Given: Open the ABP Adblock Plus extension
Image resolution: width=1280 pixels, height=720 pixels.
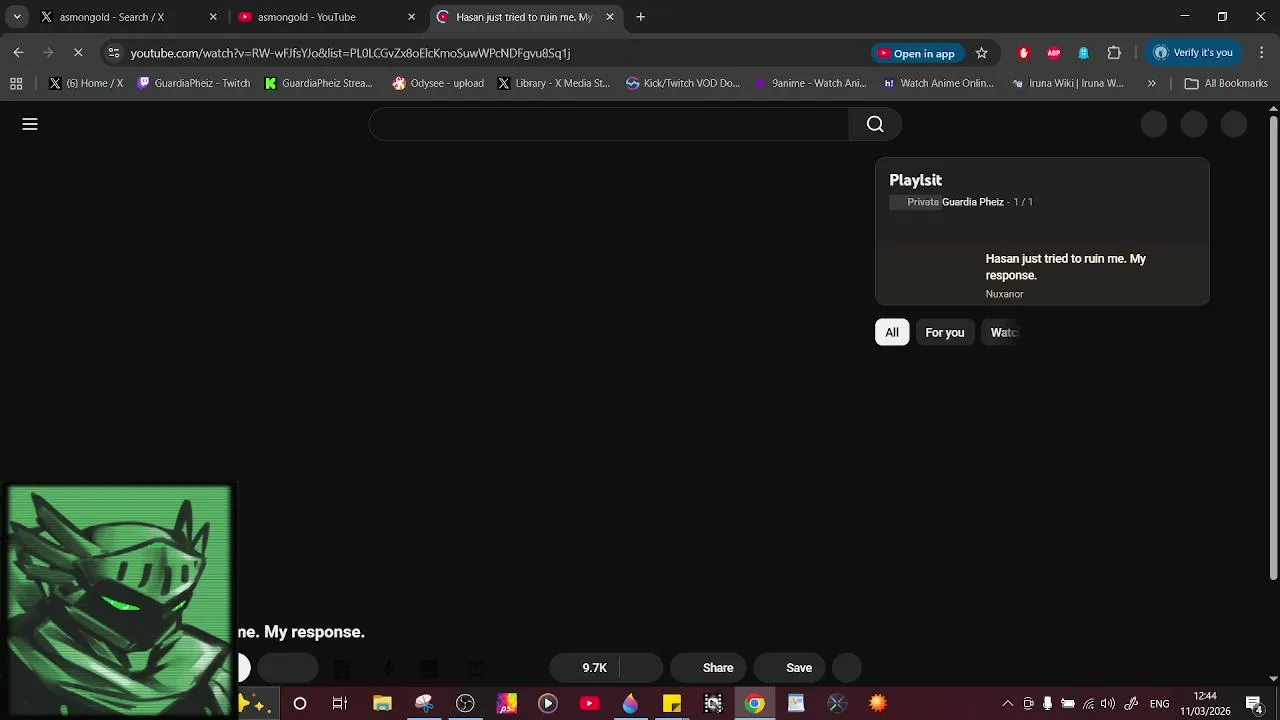Looking at the screenshot, I should click(x=1053, y=53).
